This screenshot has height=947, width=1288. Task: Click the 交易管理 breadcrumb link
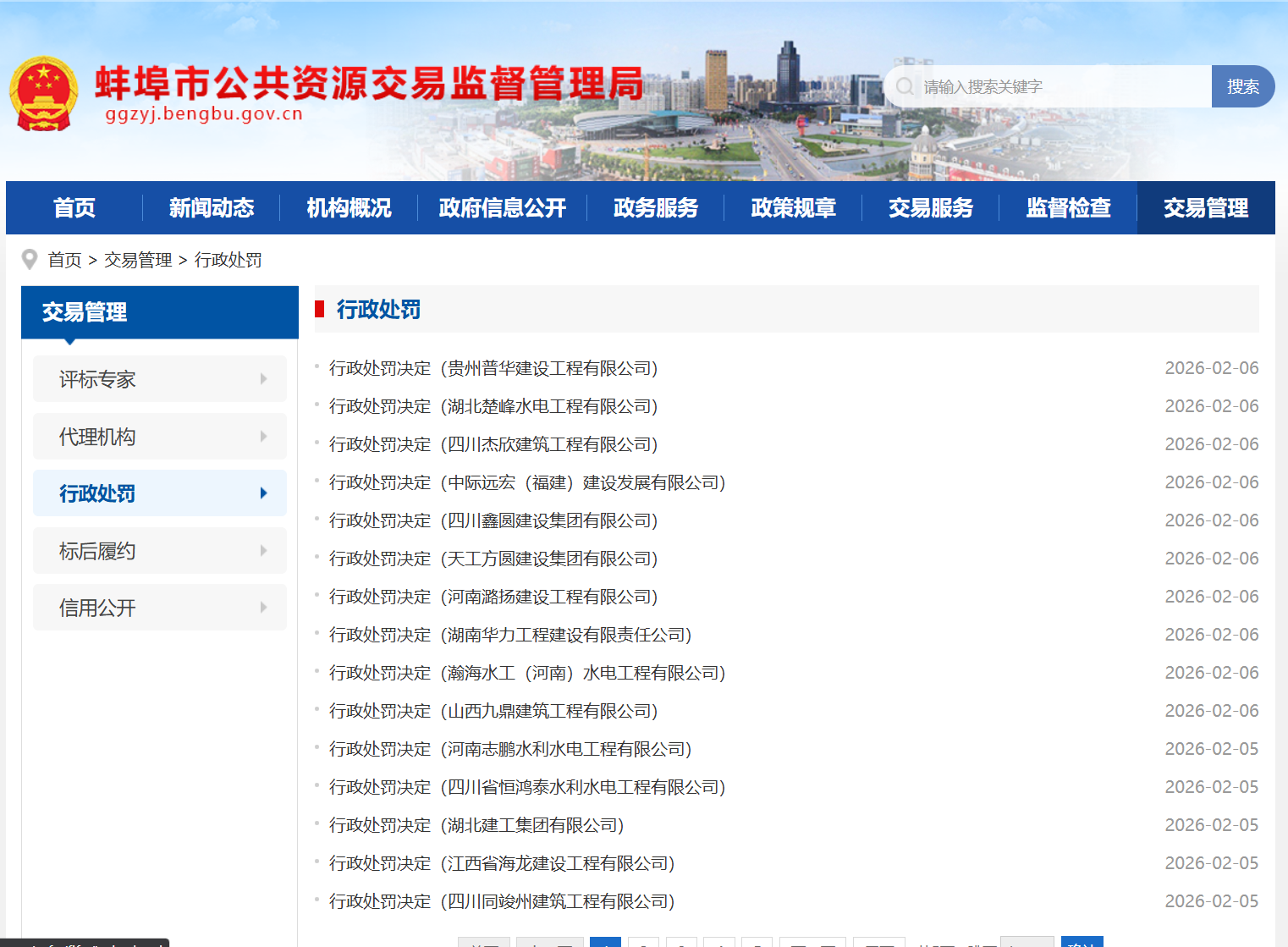pyautogui.click(x=138, y=260)
